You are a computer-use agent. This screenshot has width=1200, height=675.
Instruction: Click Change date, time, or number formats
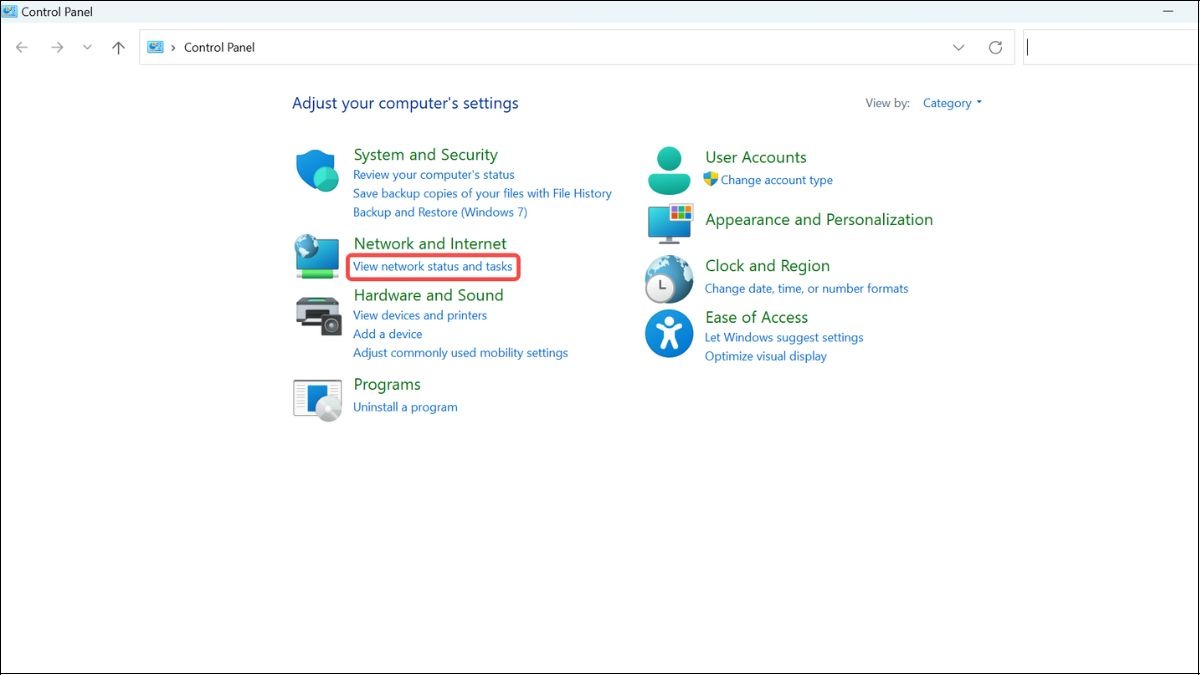pyautogui.click(x=807, y=288)
